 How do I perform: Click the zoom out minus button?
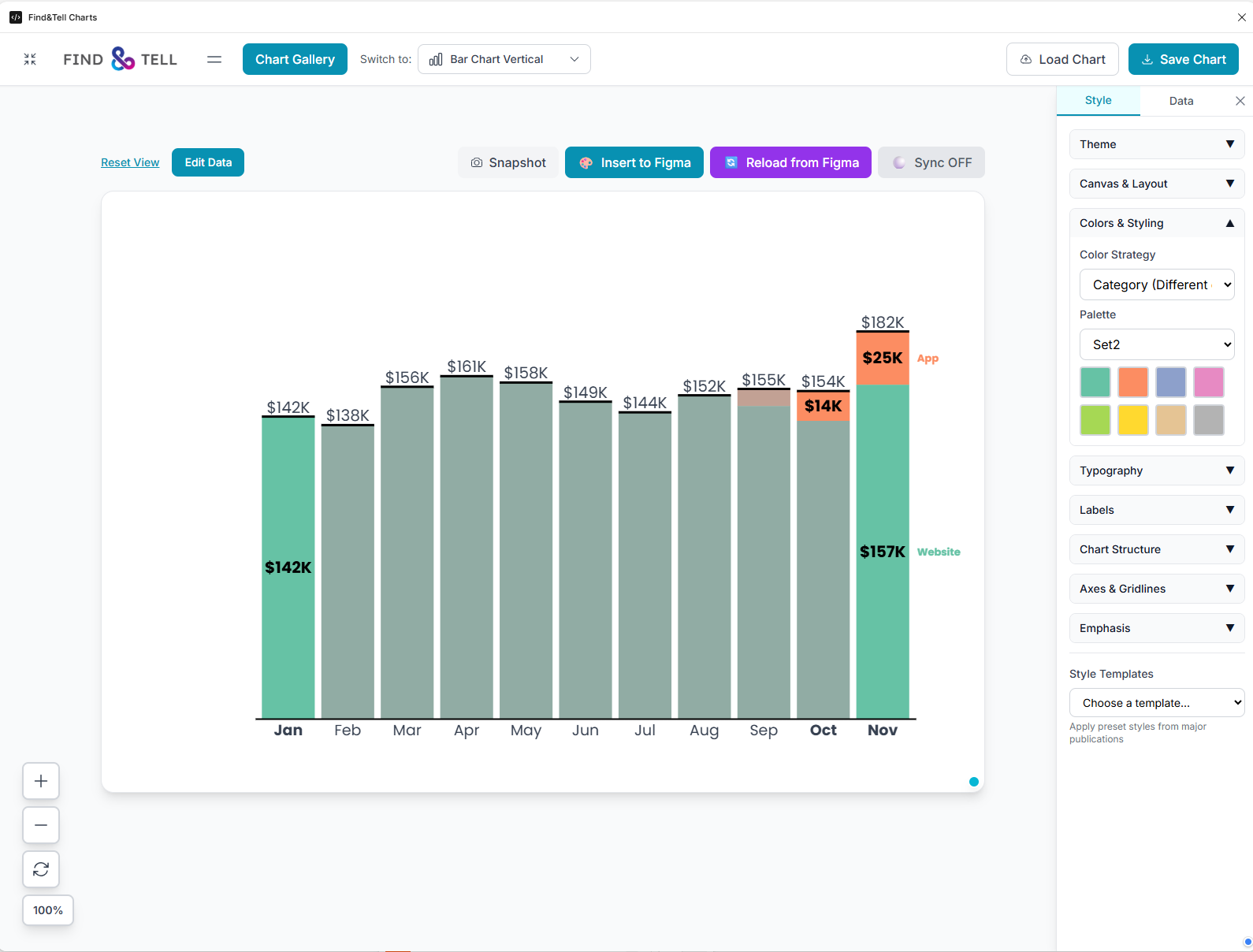click(x=41, y=825)
